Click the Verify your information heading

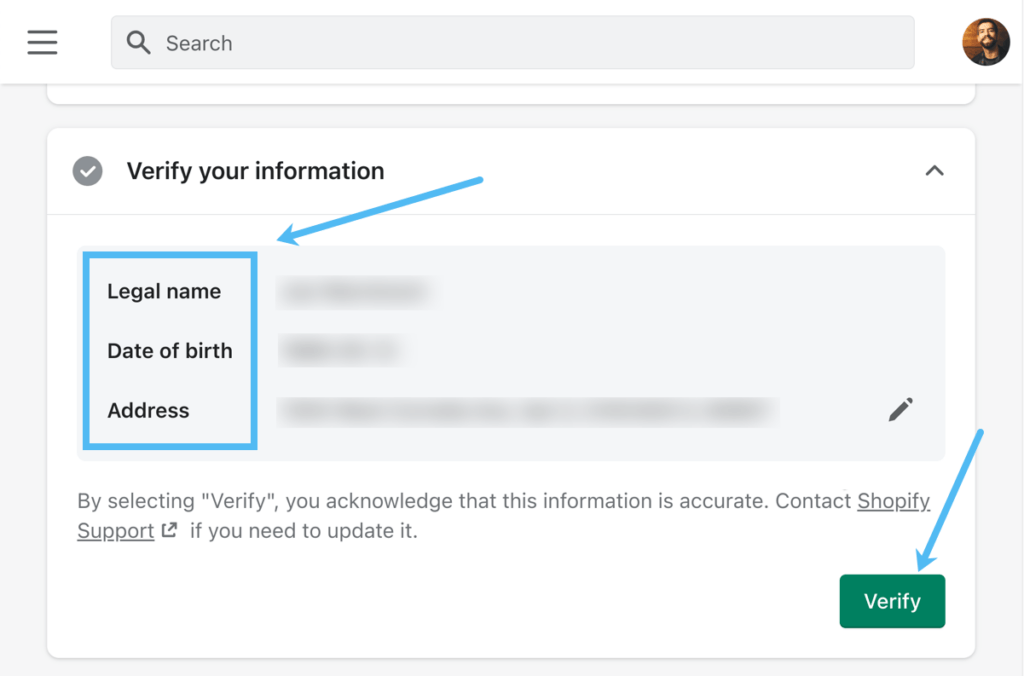255,171
